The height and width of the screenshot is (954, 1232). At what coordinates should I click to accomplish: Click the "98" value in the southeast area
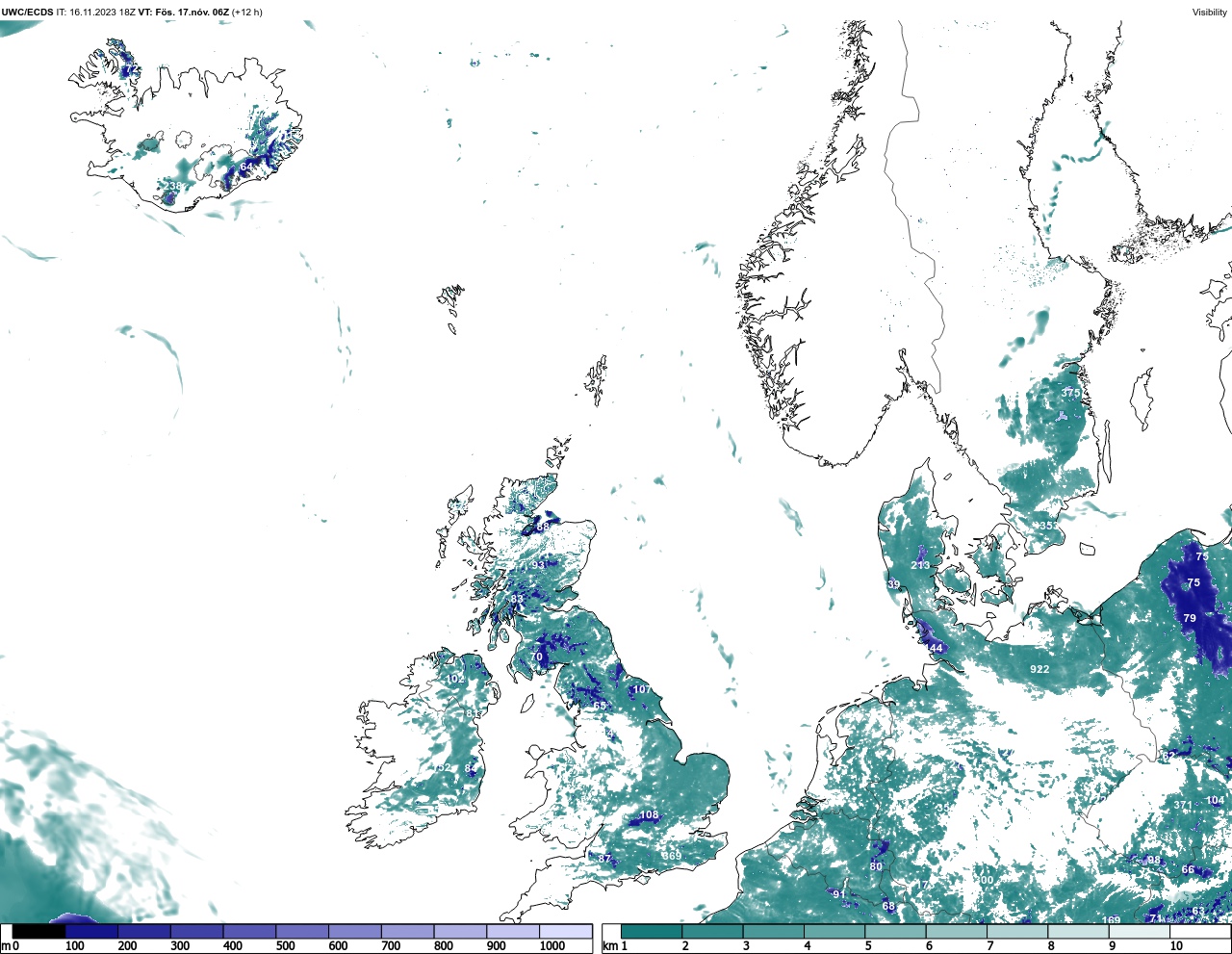point(1154,861)
